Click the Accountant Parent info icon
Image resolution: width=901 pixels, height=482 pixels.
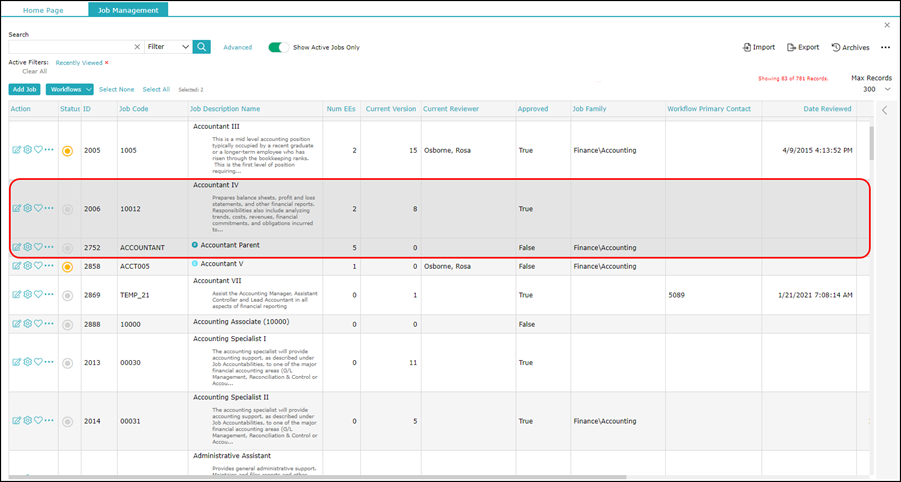click(x=195, y=245)
